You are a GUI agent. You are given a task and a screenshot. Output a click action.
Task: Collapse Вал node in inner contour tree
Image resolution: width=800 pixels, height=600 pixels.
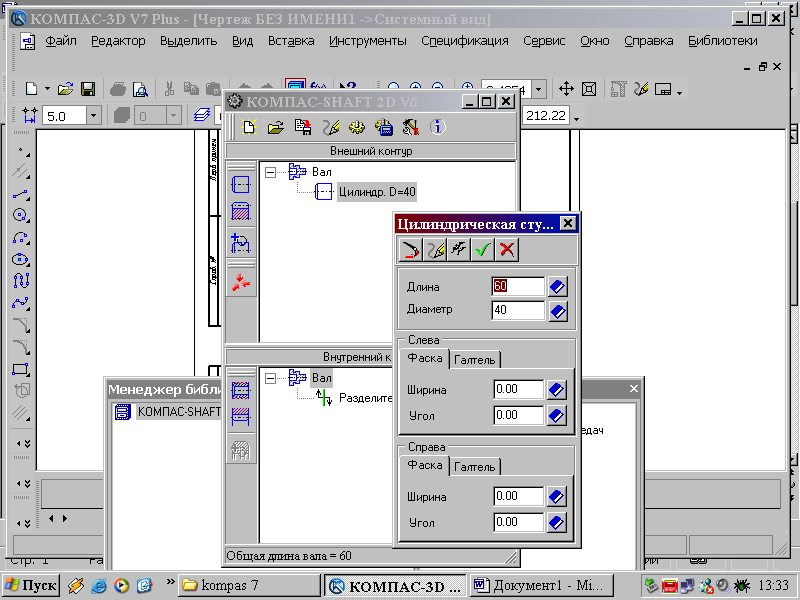(x=270, y=379)
